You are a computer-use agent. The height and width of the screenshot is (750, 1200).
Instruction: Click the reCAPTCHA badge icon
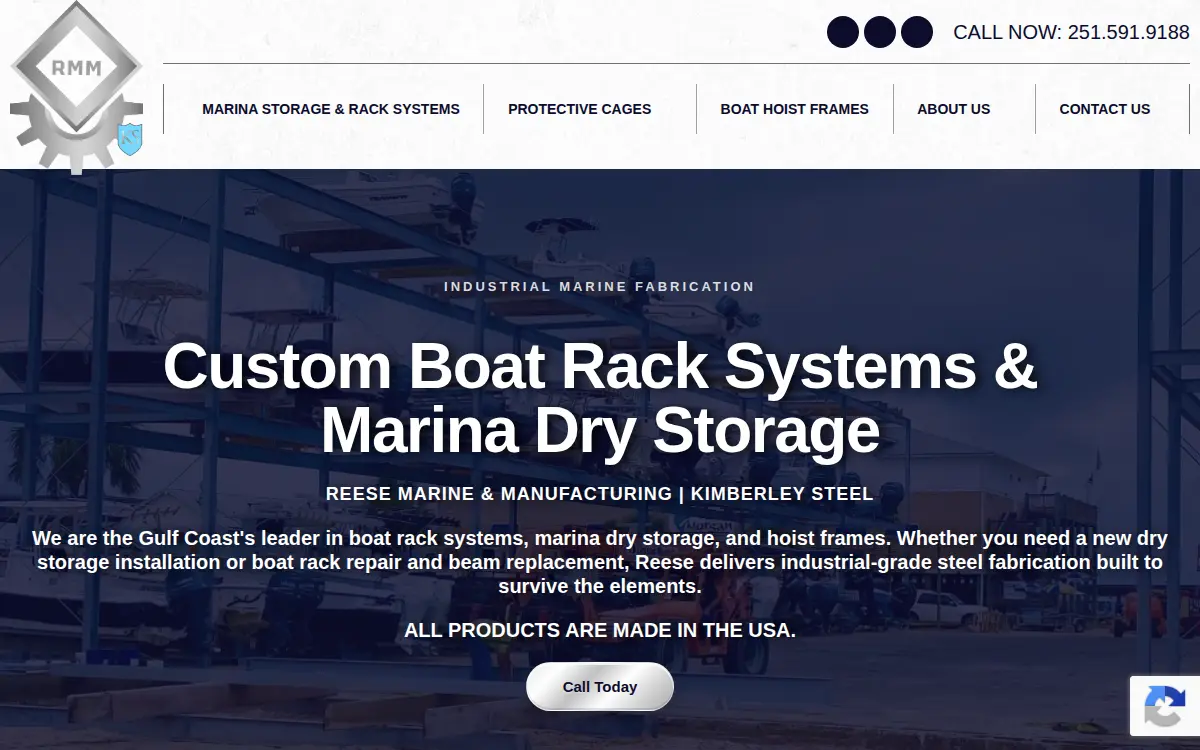click(x=1165, y=706)
